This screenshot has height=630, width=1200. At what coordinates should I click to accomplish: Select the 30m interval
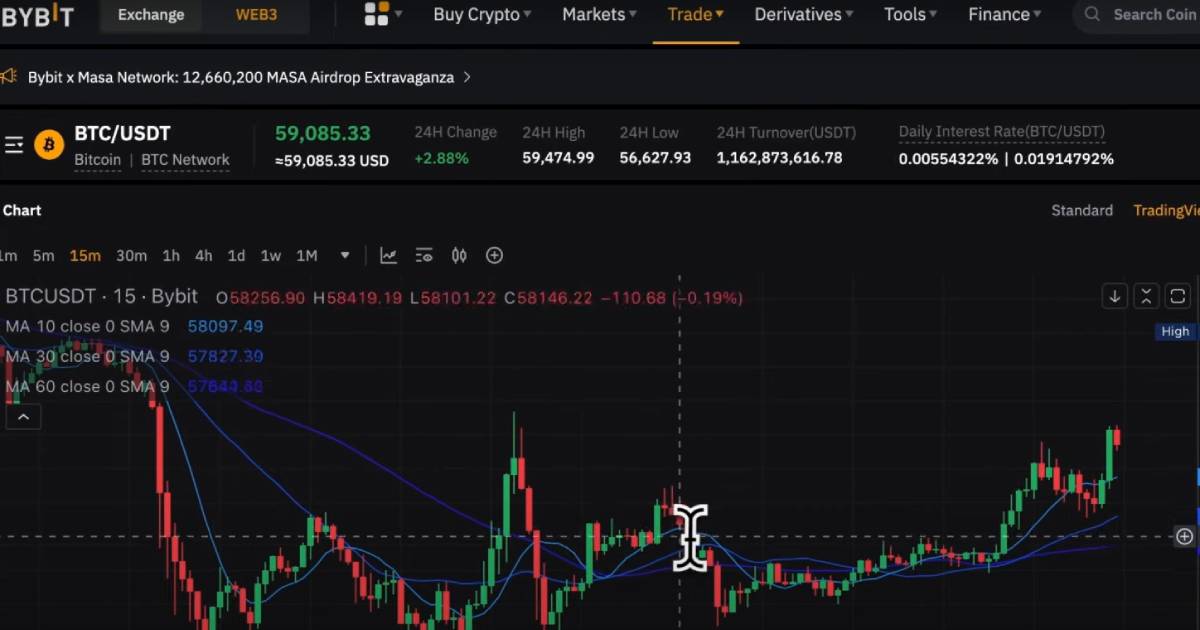click(131, 256)
